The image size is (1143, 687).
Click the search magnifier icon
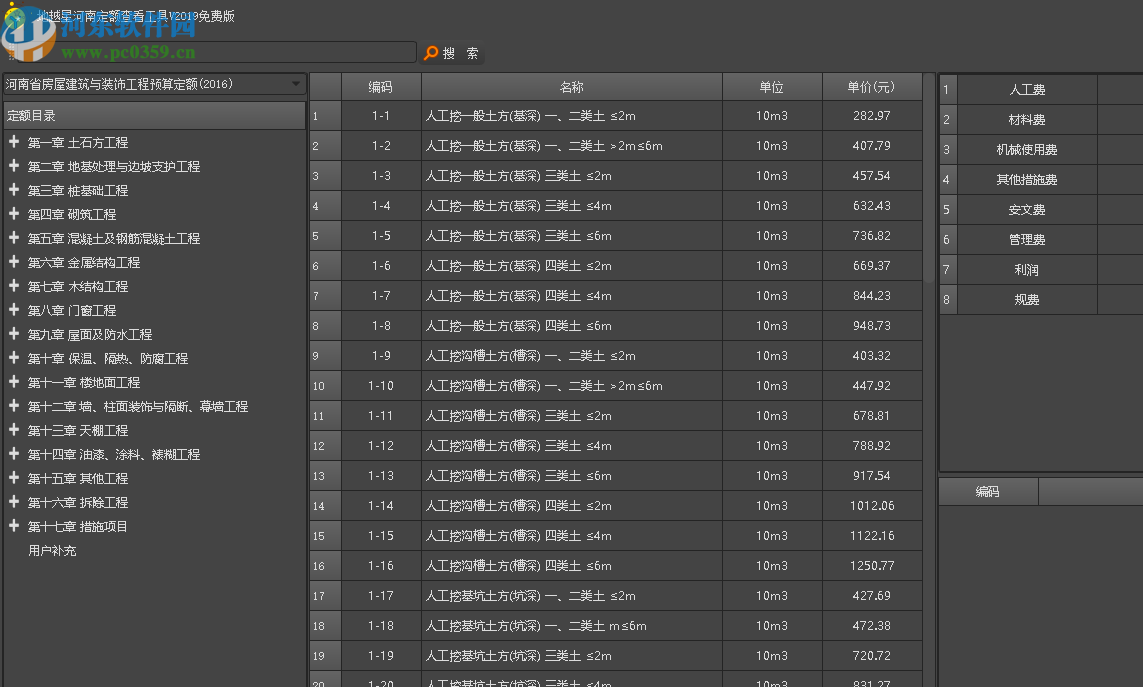(431, 53)
